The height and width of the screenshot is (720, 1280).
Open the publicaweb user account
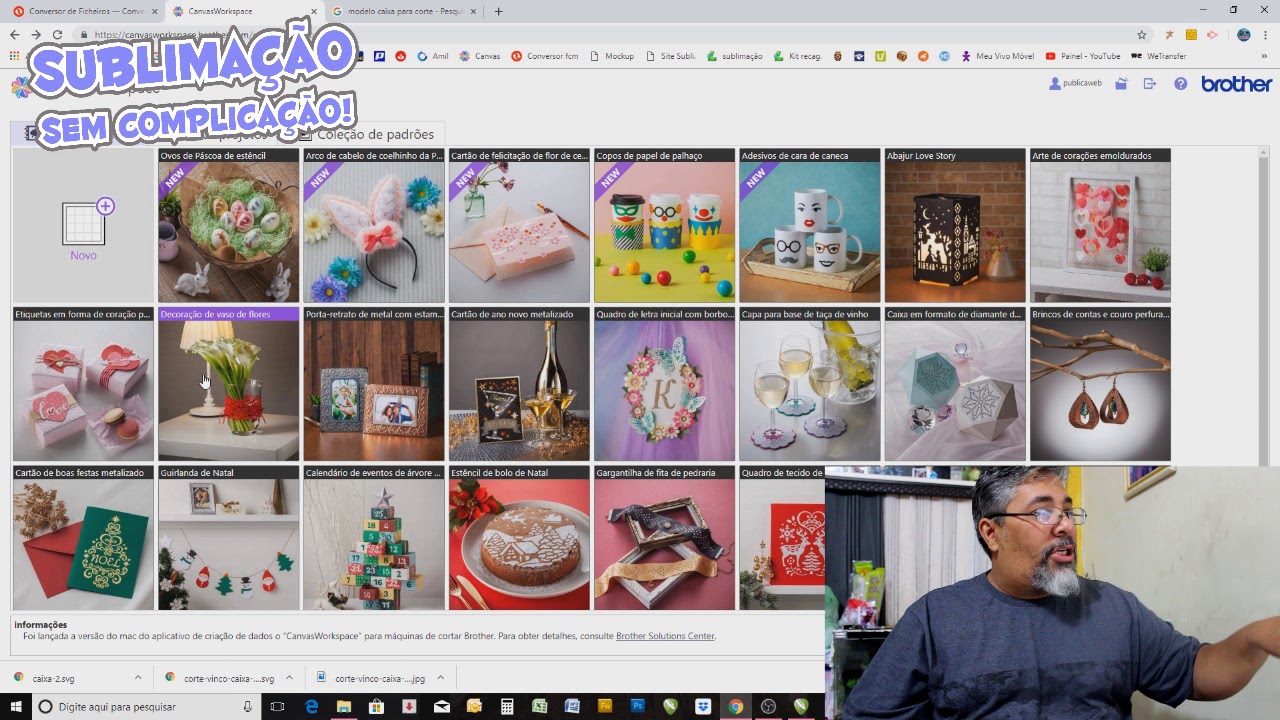click(x=1075, y=84)
